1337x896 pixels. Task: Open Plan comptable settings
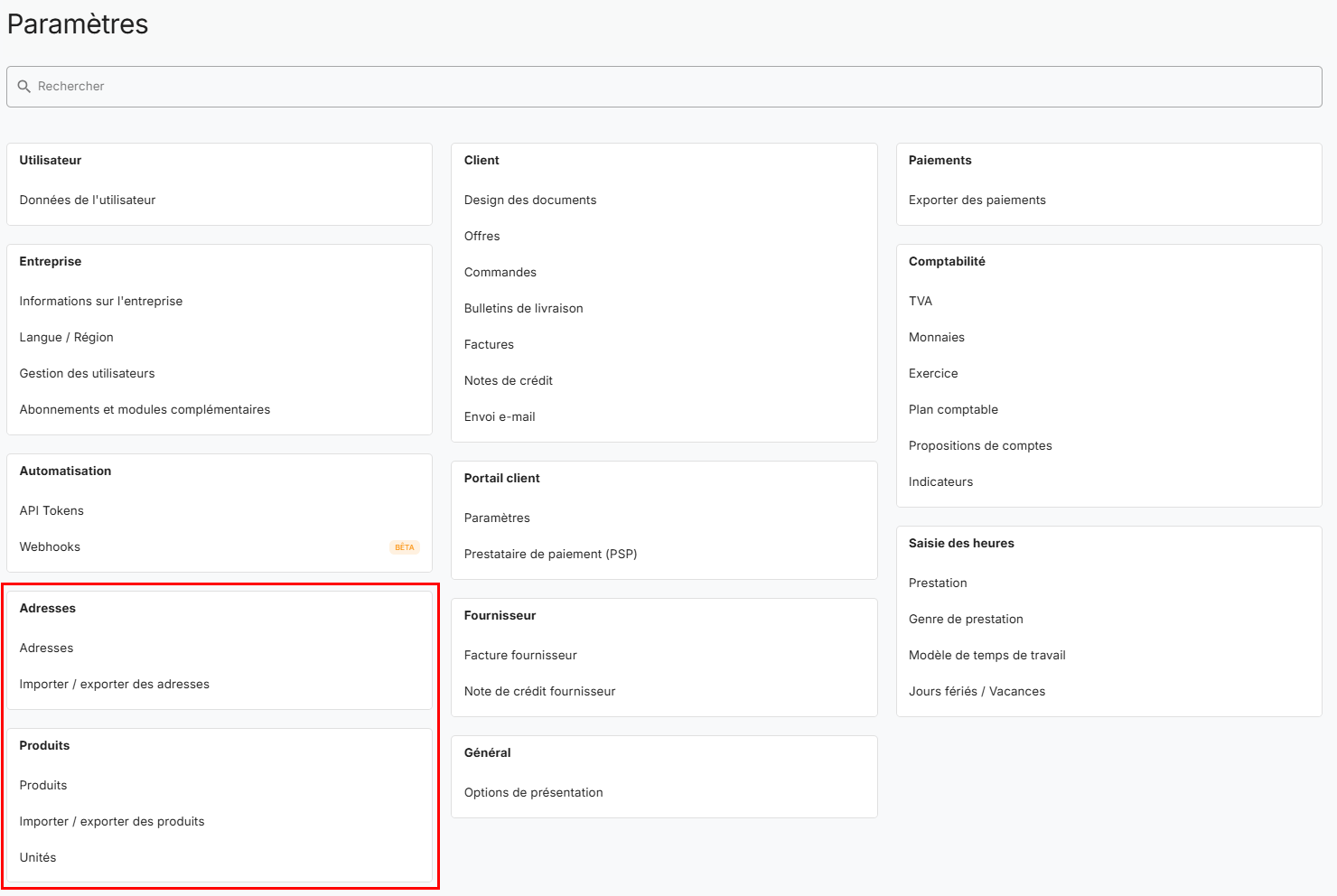[x=954, y=410]
